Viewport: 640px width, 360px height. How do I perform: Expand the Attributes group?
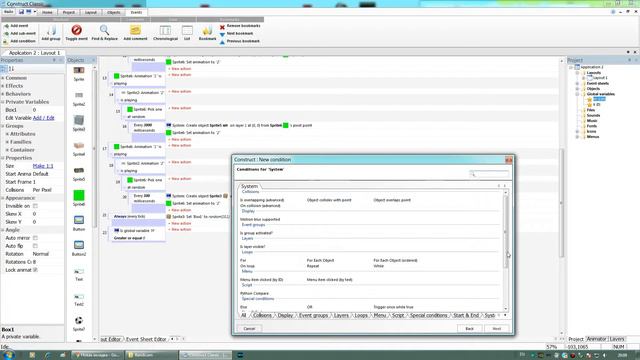[7, 134]
